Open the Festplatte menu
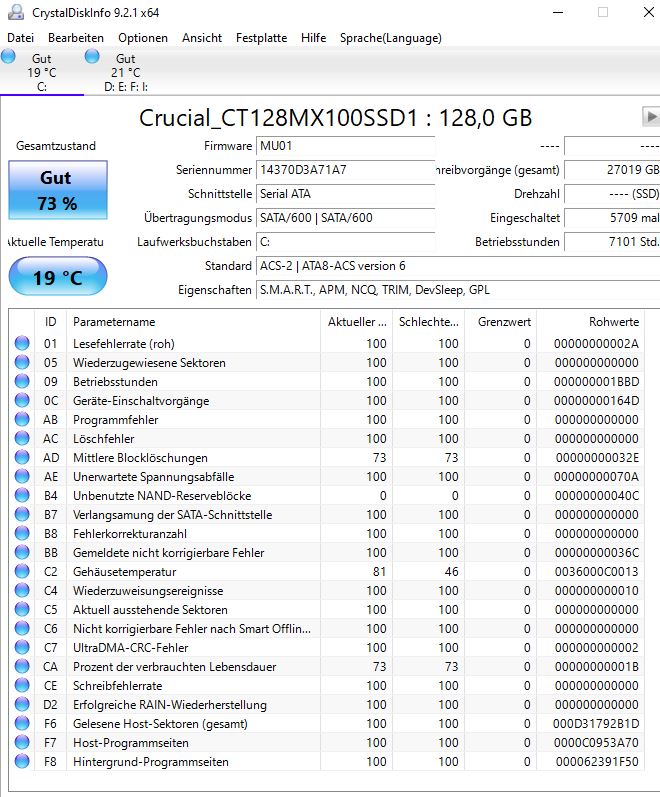This screenshot has width=660, height=797. tap(261, 38)
